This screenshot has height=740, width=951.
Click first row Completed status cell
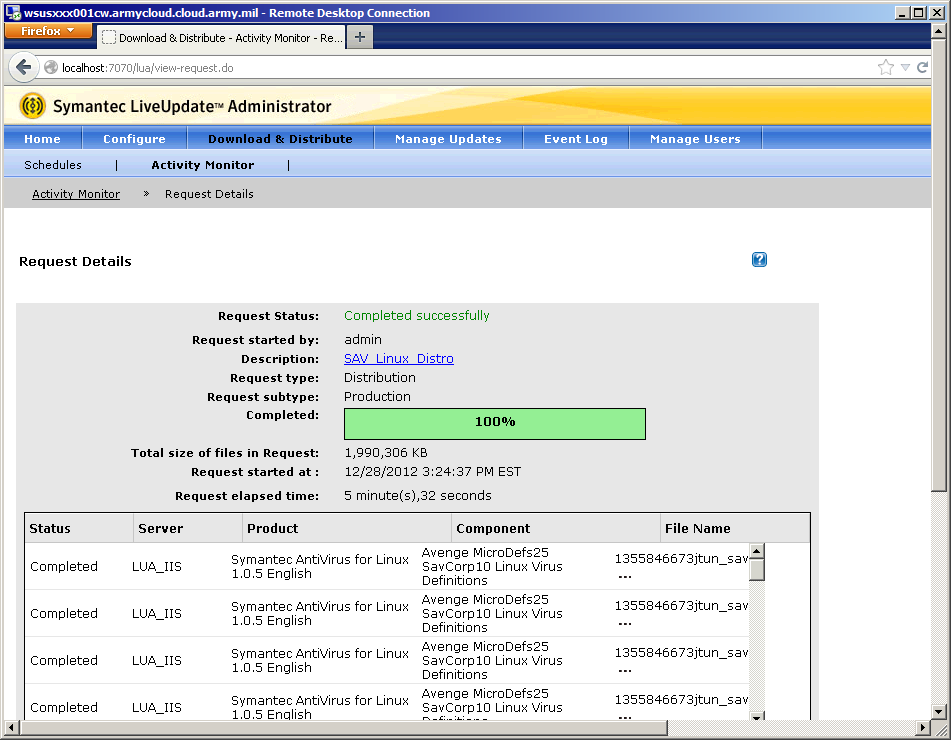tap(64, 567)
